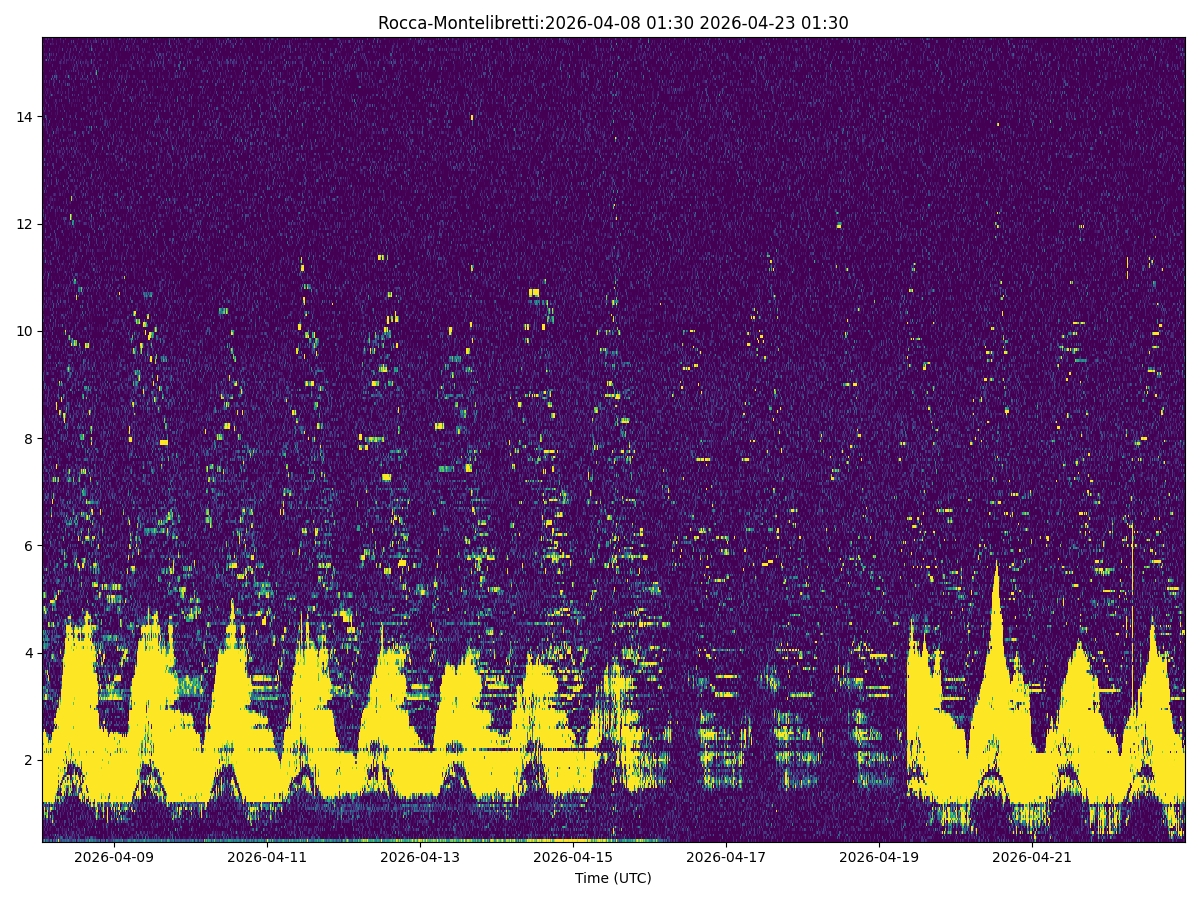Click the y-axis tick label 8
The image size is (1200, 900).
(x=28, y=439)
